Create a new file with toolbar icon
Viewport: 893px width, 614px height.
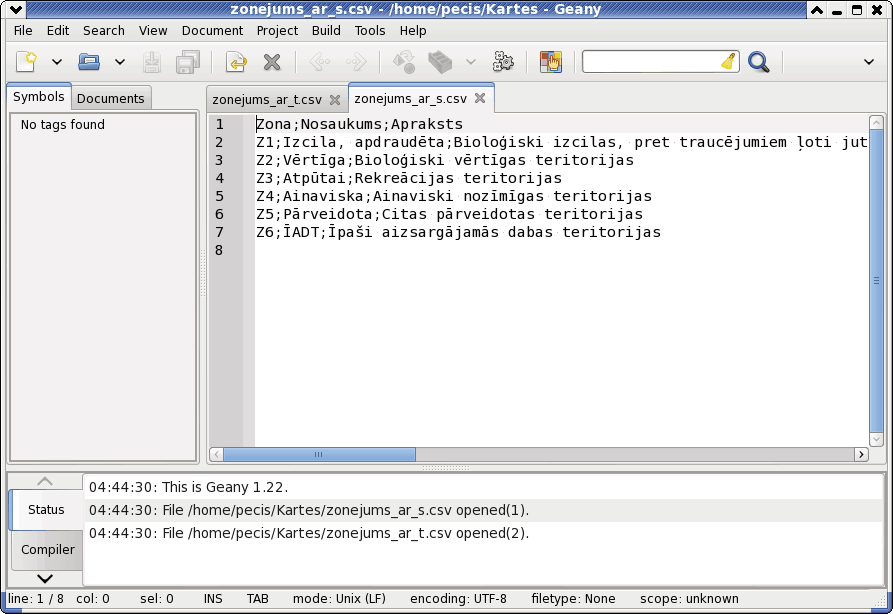(26, 62)
